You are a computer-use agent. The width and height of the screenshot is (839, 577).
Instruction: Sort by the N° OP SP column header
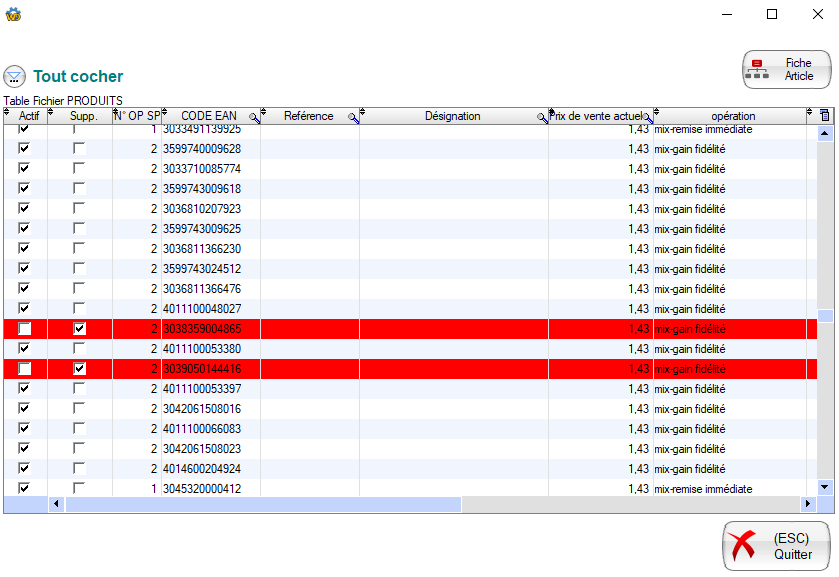tap(137, 116)
